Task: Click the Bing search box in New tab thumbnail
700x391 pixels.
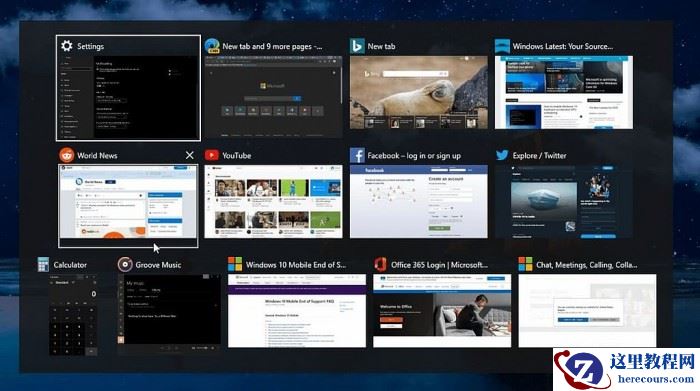Action: coord(415,74)
